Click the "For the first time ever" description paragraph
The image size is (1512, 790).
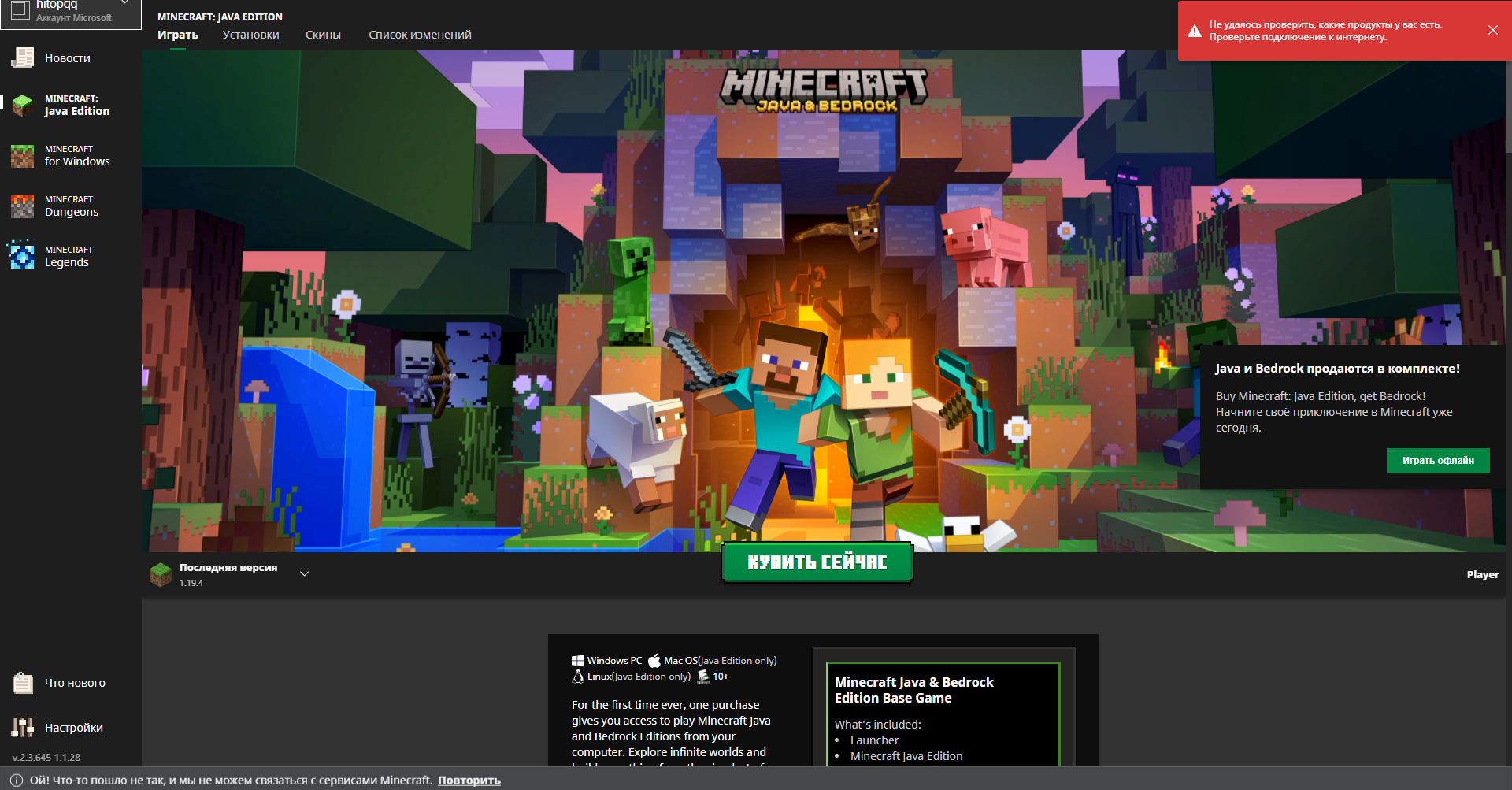point(671,734)
